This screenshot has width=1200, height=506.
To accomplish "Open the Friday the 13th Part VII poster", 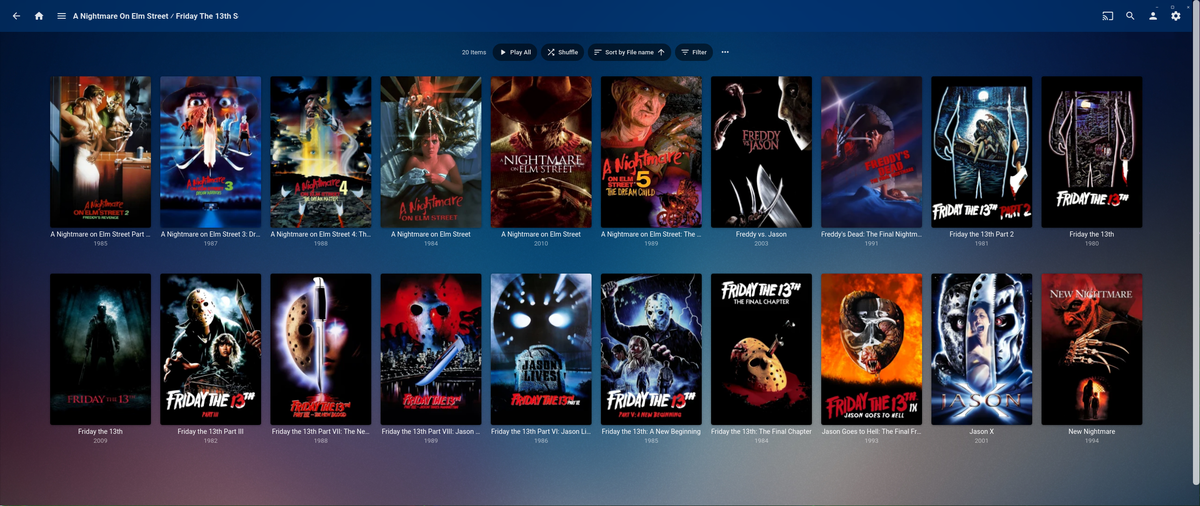I will pos(321,349).
